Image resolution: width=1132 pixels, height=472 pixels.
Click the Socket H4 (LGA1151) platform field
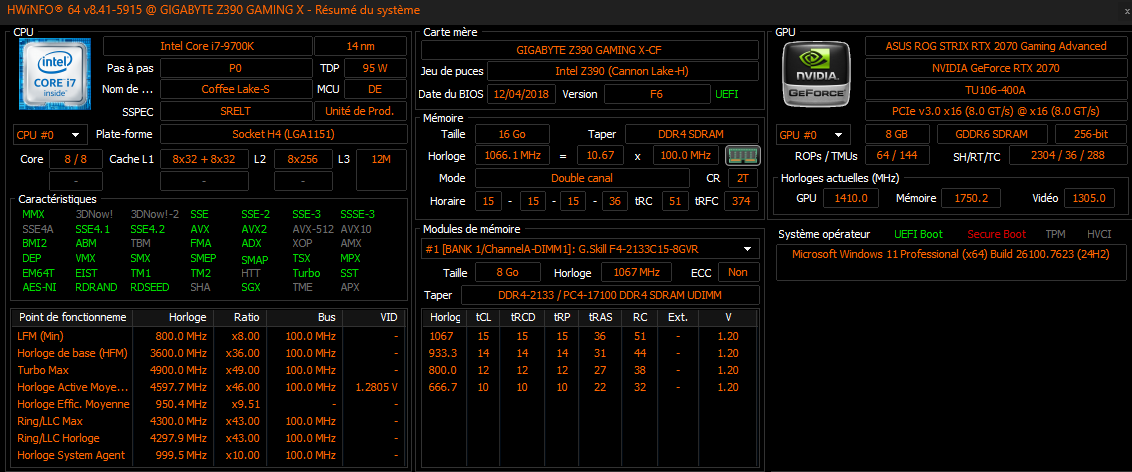click(x=283, y=135)
